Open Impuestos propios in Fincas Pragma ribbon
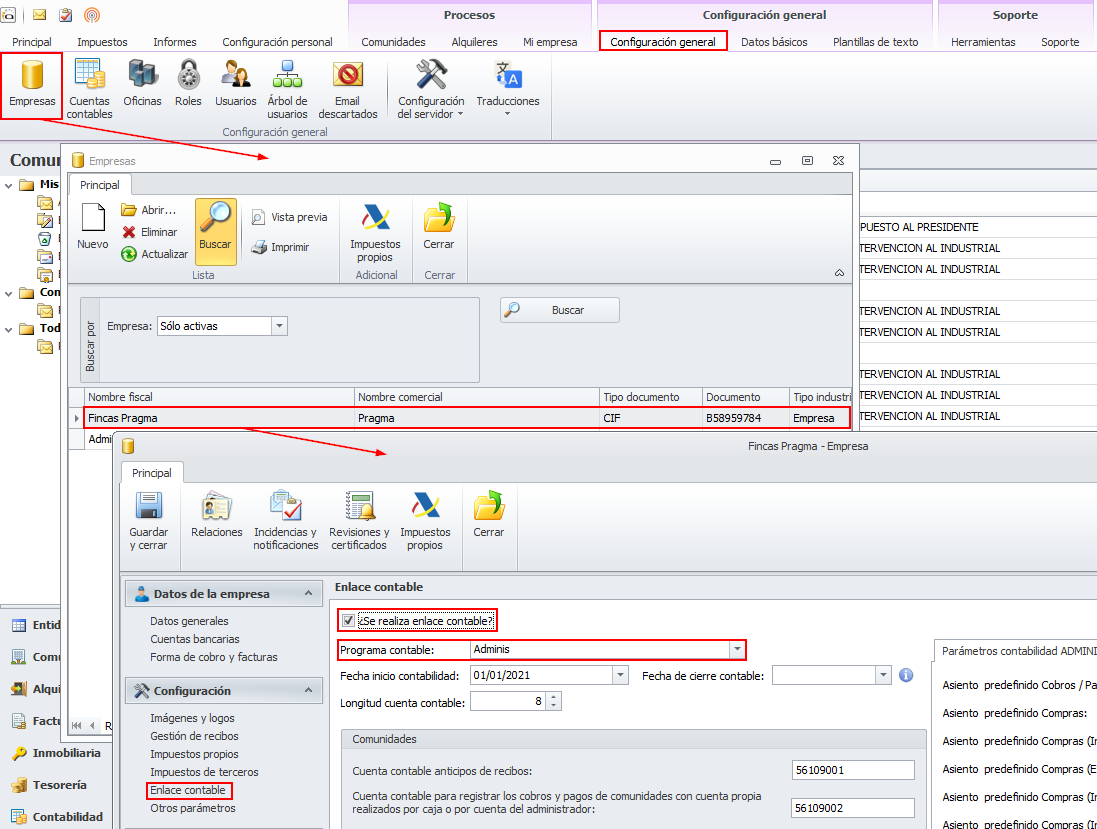The image size is (1097, 829). click(x=425, y=520)
